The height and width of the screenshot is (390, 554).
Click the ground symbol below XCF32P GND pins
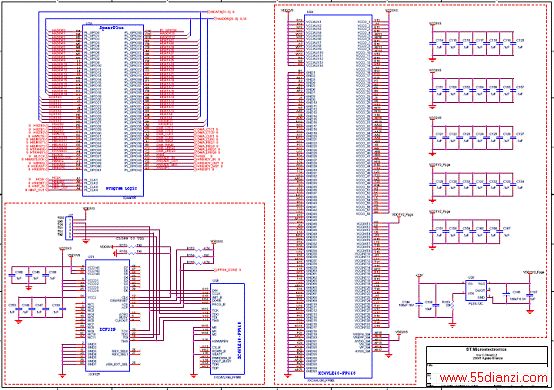pyautogui.click(x=63, y=375)
